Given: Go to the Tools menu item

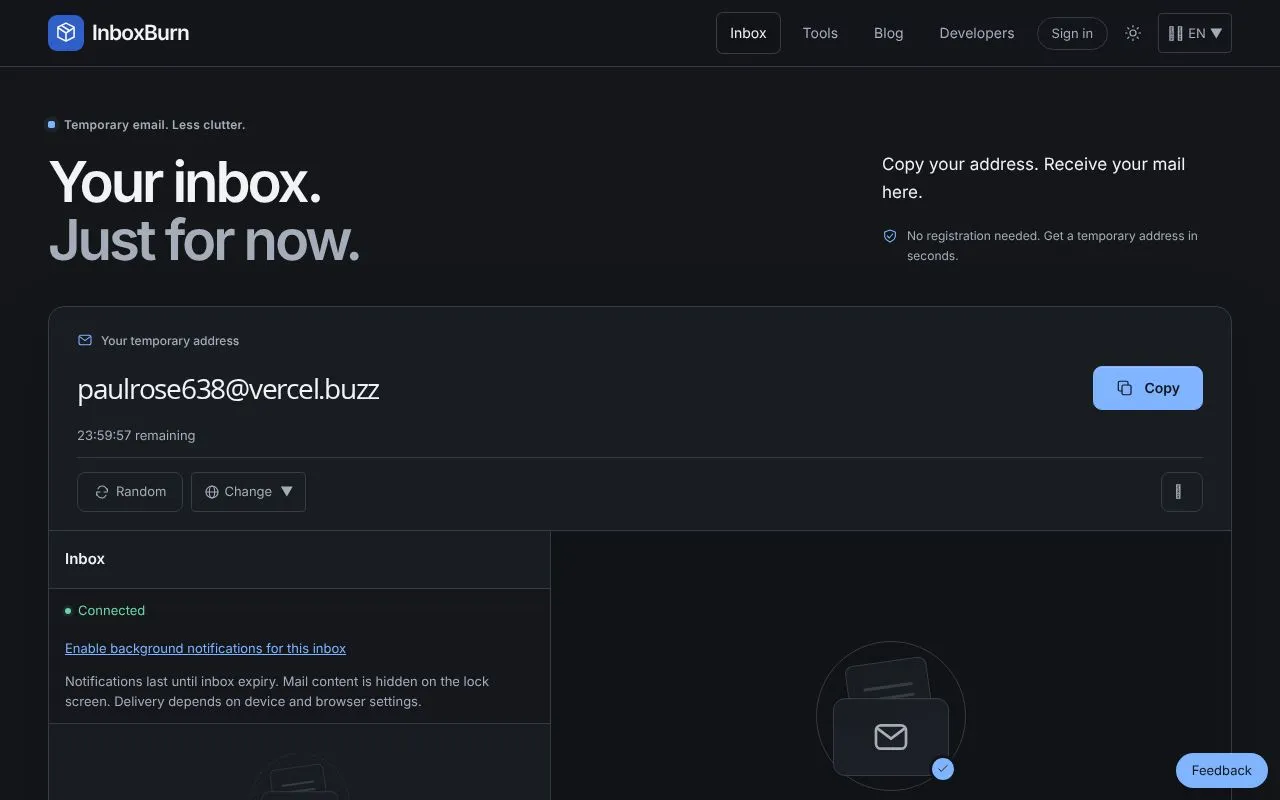Looking at the screenshot, I should tap(820, 33).
